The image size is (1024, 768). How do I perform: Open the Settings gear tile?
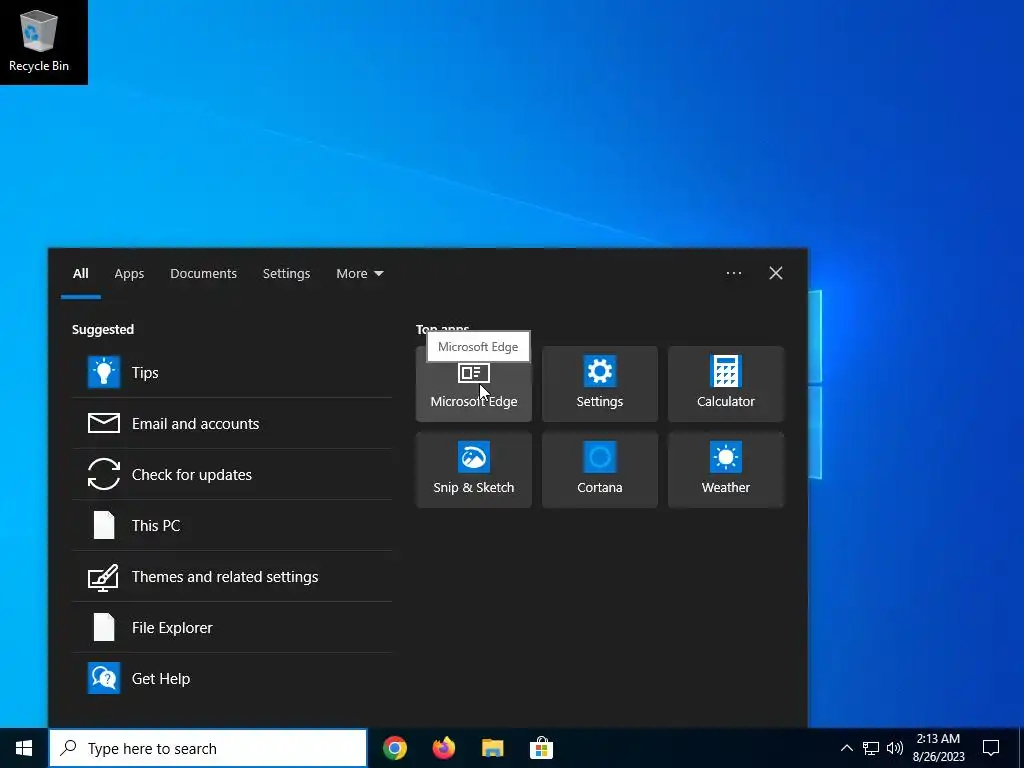pos(600,384)
